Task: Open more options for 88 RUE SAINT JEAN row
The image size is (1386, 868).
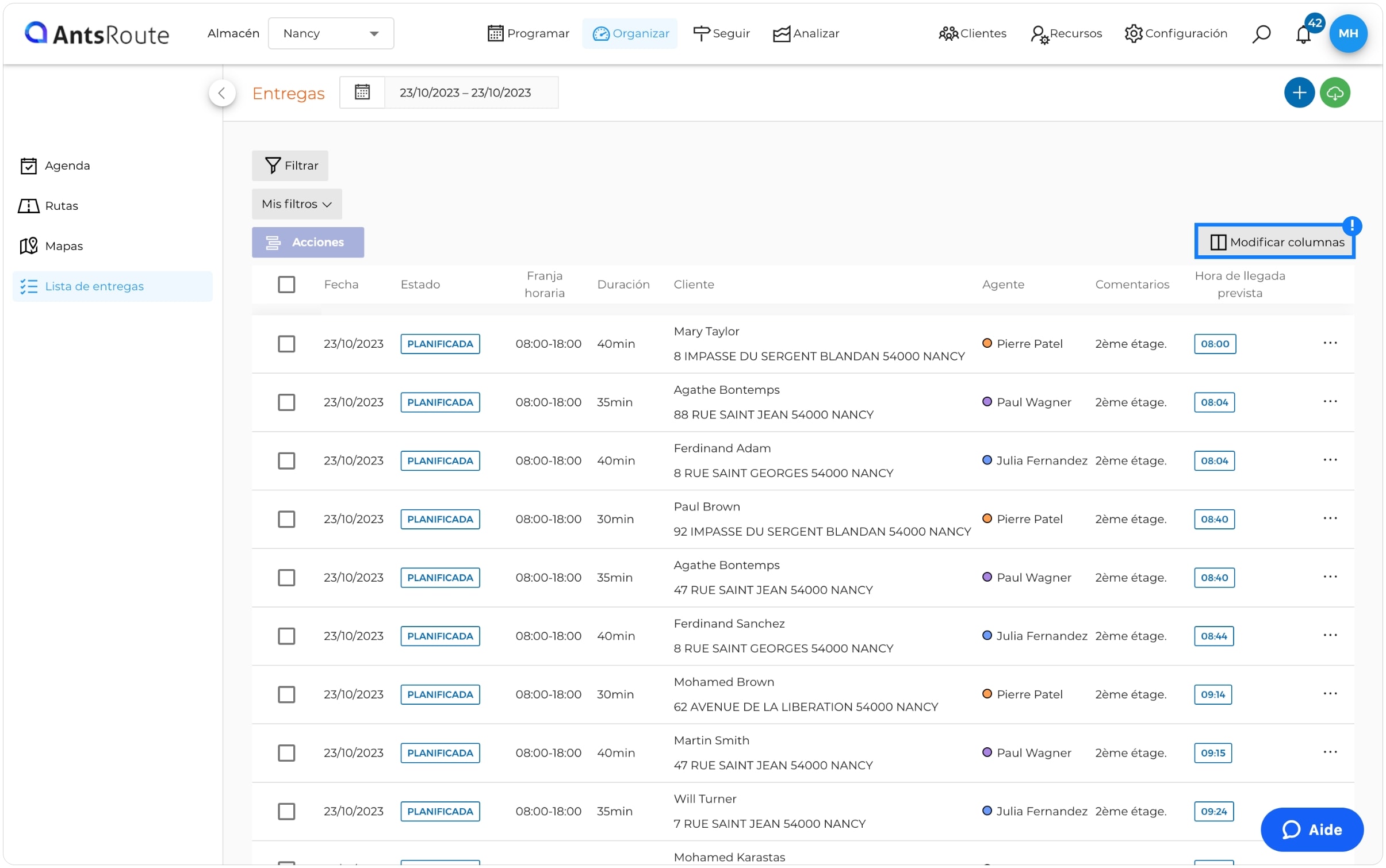Action: click(1330, 402)
